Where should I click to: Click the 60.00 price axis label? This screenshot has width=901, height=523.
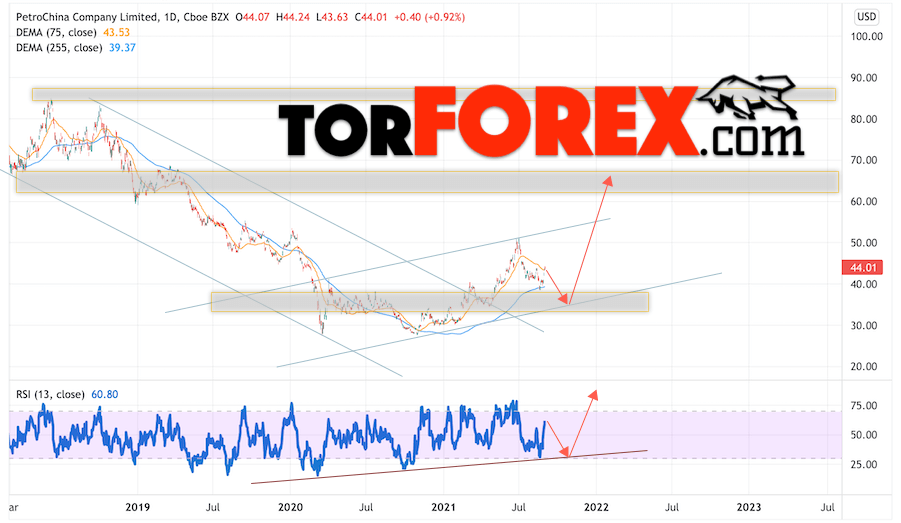pos(864,201)
